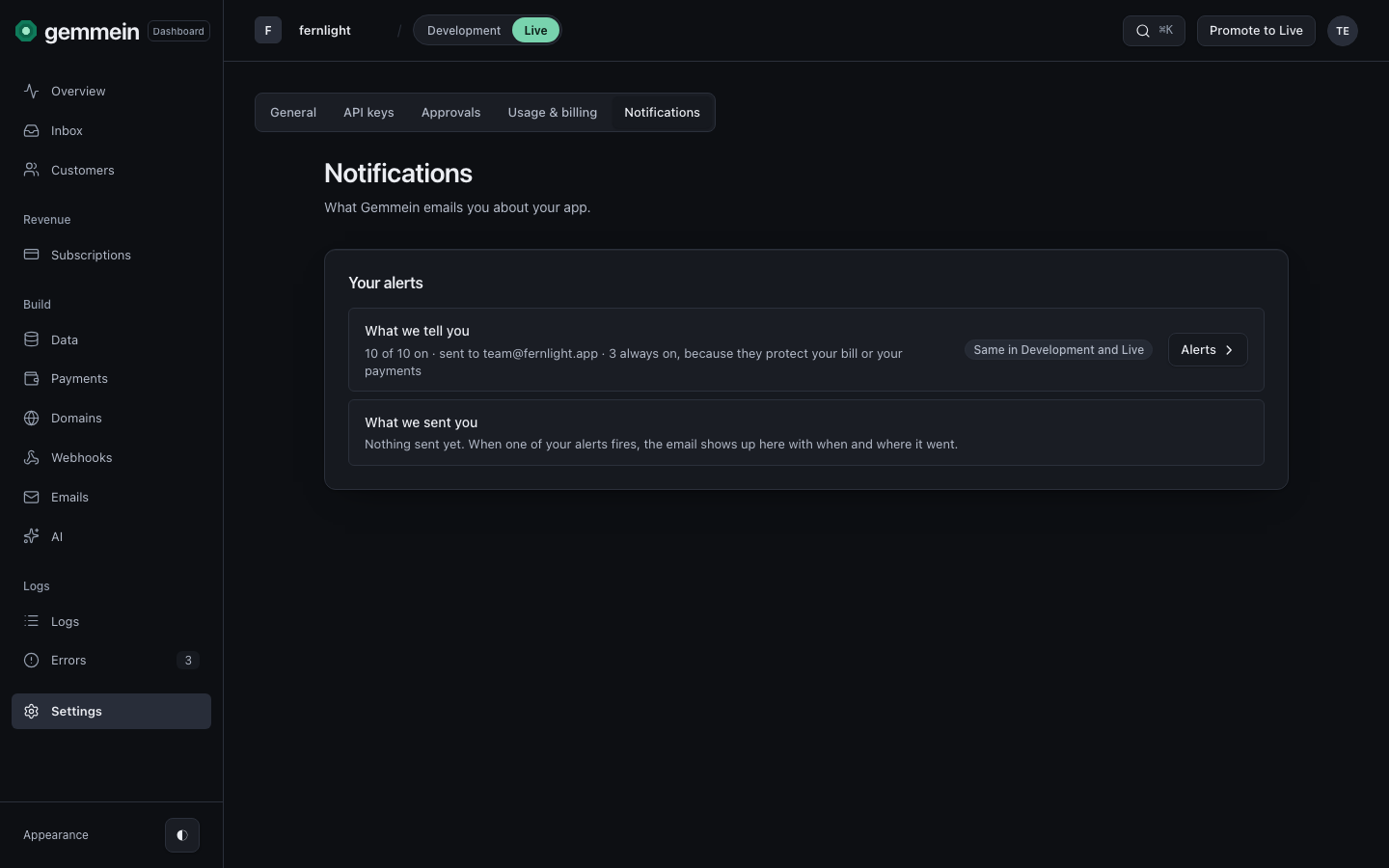Viewport: 1389px width, 868px height.
Task: Switch environment to Development
Action: pos(464,31)
